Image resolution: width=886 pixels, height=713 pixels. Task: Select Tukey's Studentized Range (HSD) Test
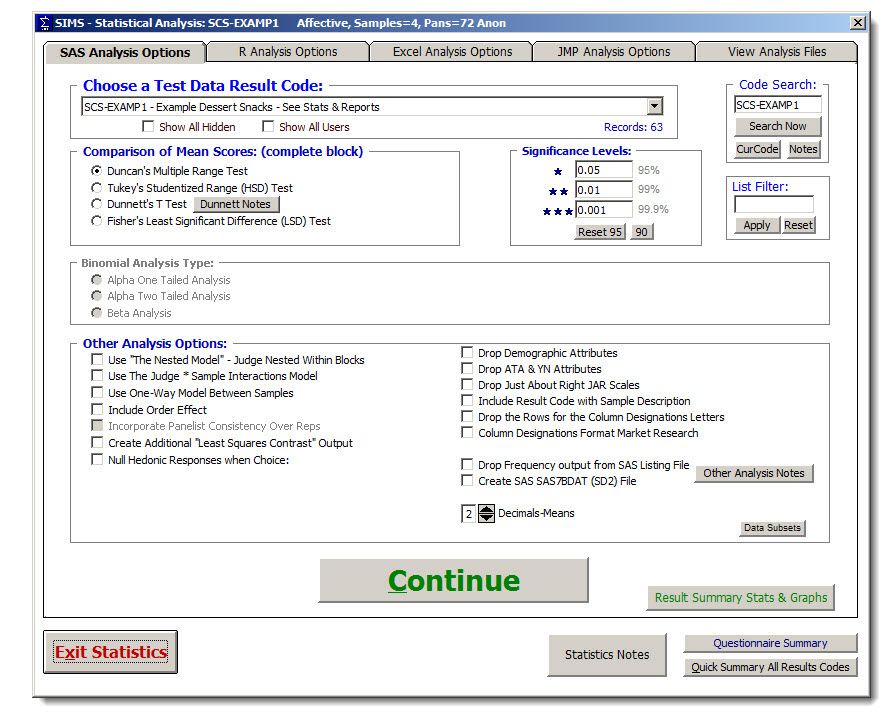(x=97, y=188)
